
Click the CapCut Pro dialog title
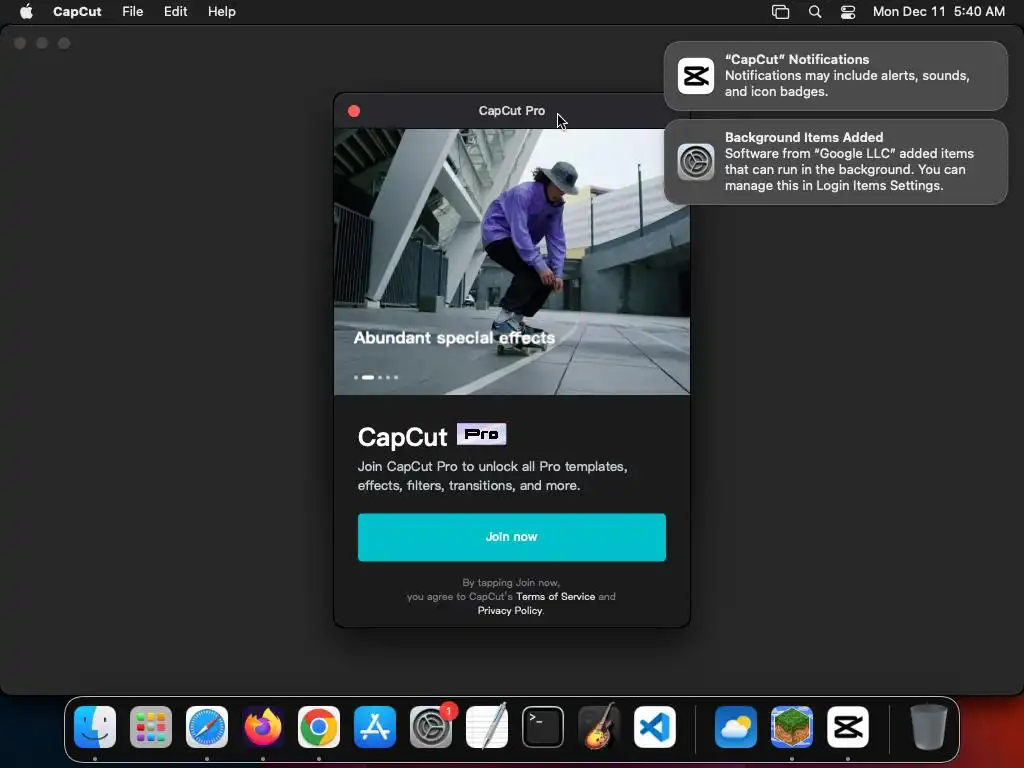click(x=511, y=111)
